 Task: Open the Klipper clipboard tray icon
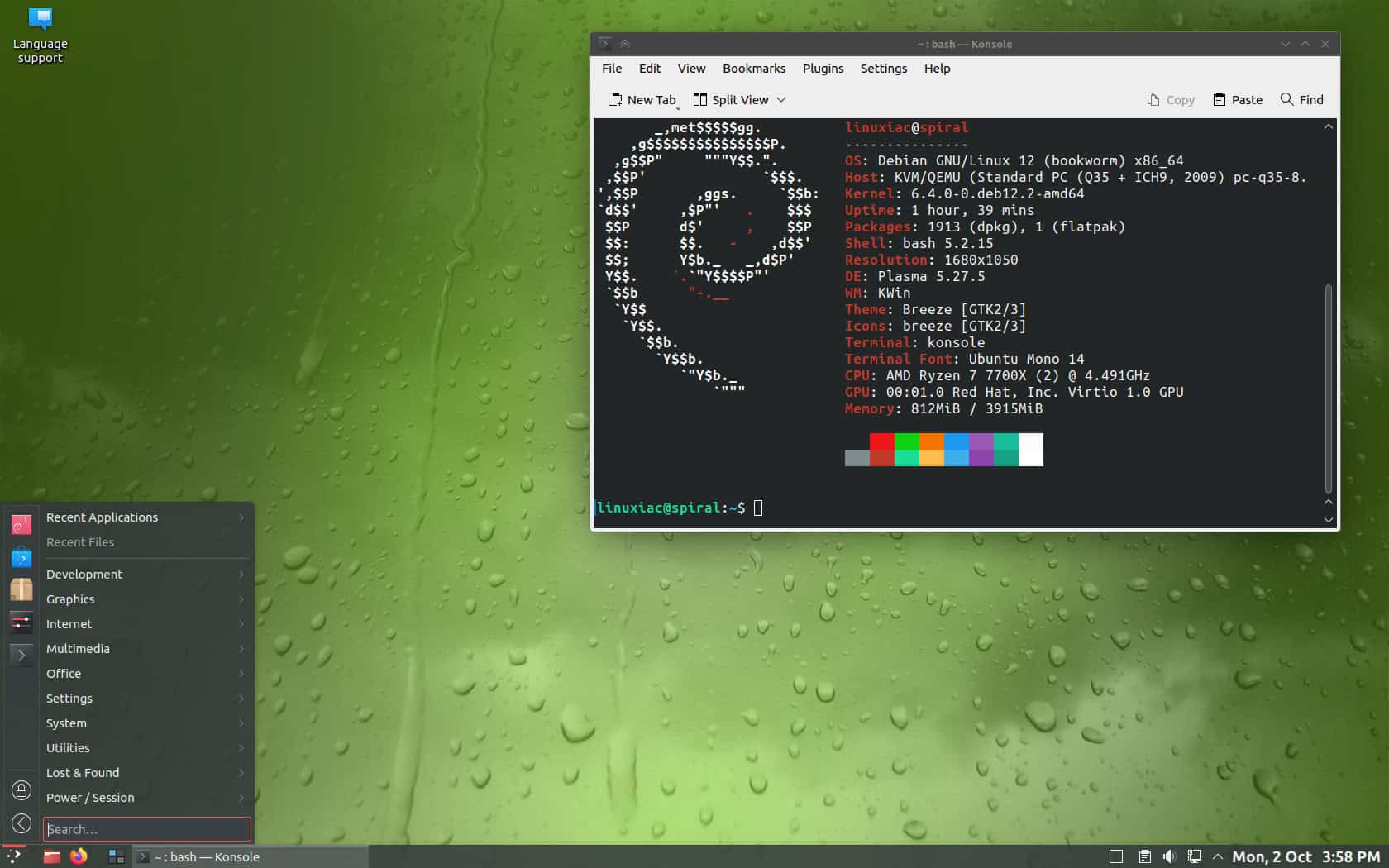coord(1144,856)
